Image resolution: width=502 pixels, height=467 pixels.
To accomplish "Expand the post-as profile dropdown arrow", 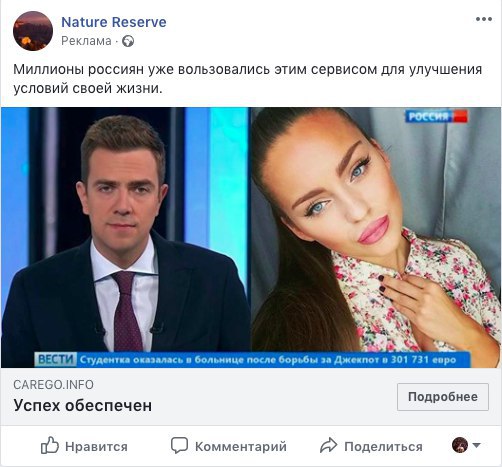I will [476, 445].
